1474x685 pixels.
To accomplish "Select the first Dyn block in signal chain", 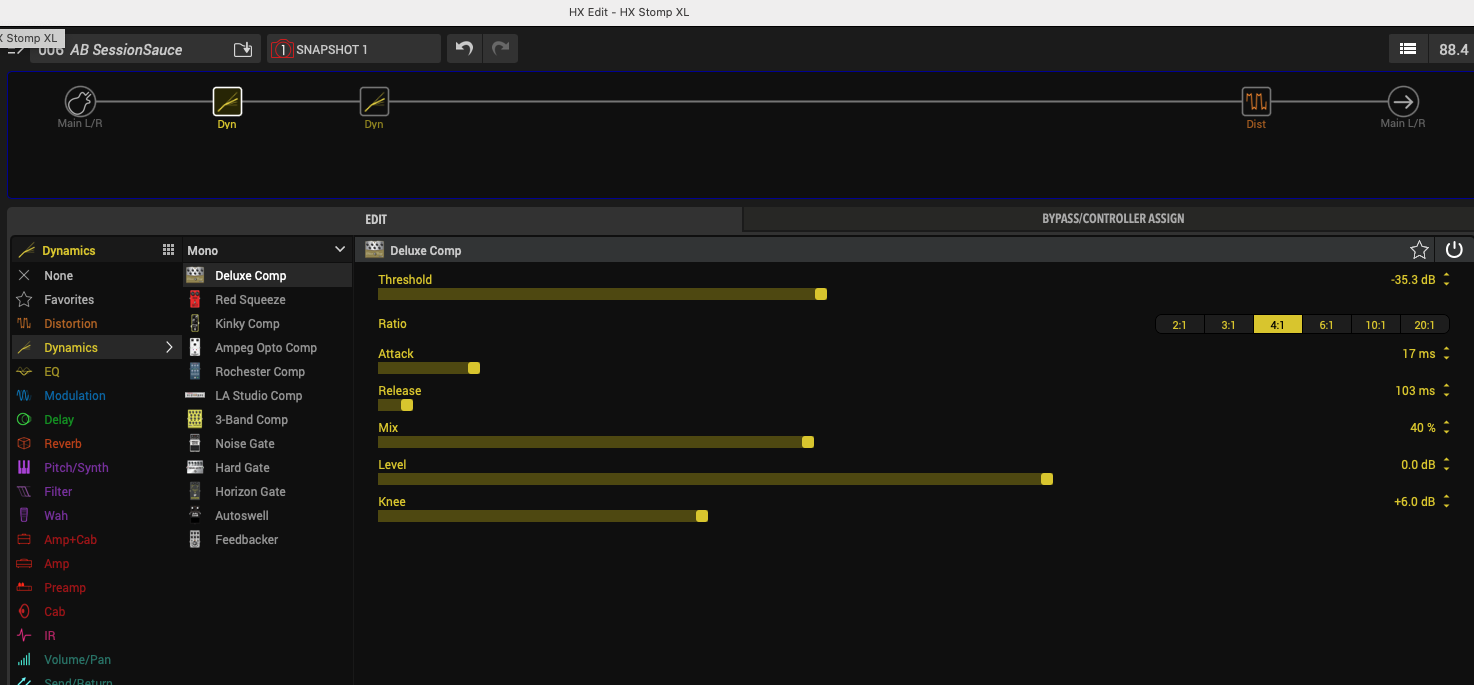I will [x=227, y=101].
